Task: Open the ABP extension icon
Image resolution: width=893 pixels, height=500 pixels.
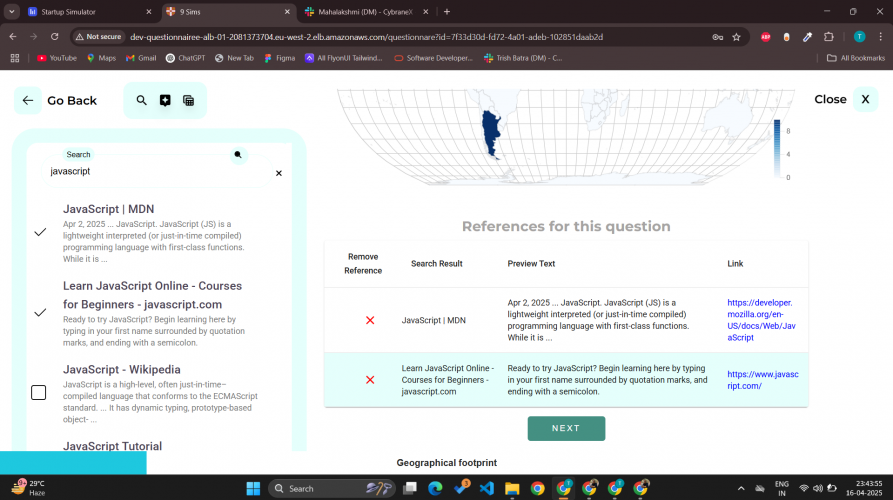Action: [x=765, y=37]
